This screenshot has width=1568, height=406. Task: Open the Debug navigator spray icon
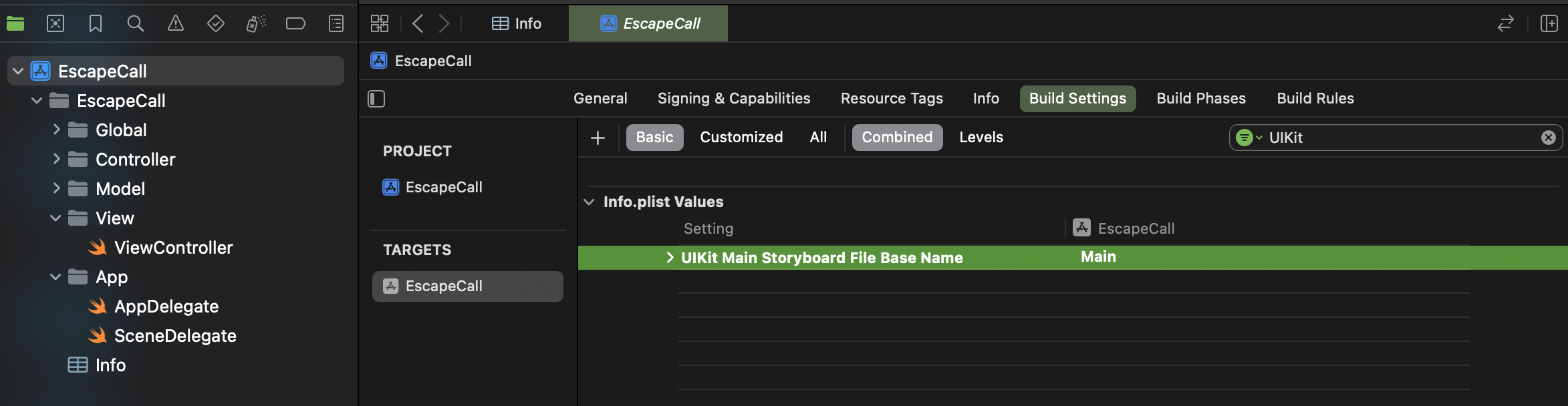click(256, 24)
